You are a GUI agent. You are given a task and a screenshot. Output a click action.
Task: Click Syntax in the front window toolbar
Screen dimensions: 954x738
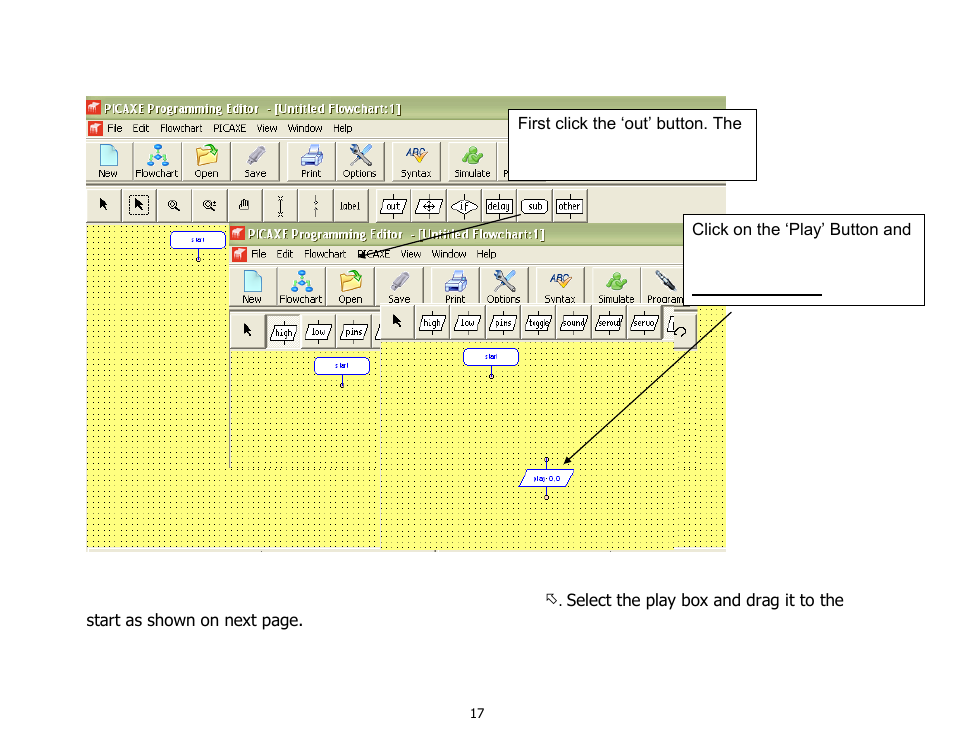pos(560,287)
